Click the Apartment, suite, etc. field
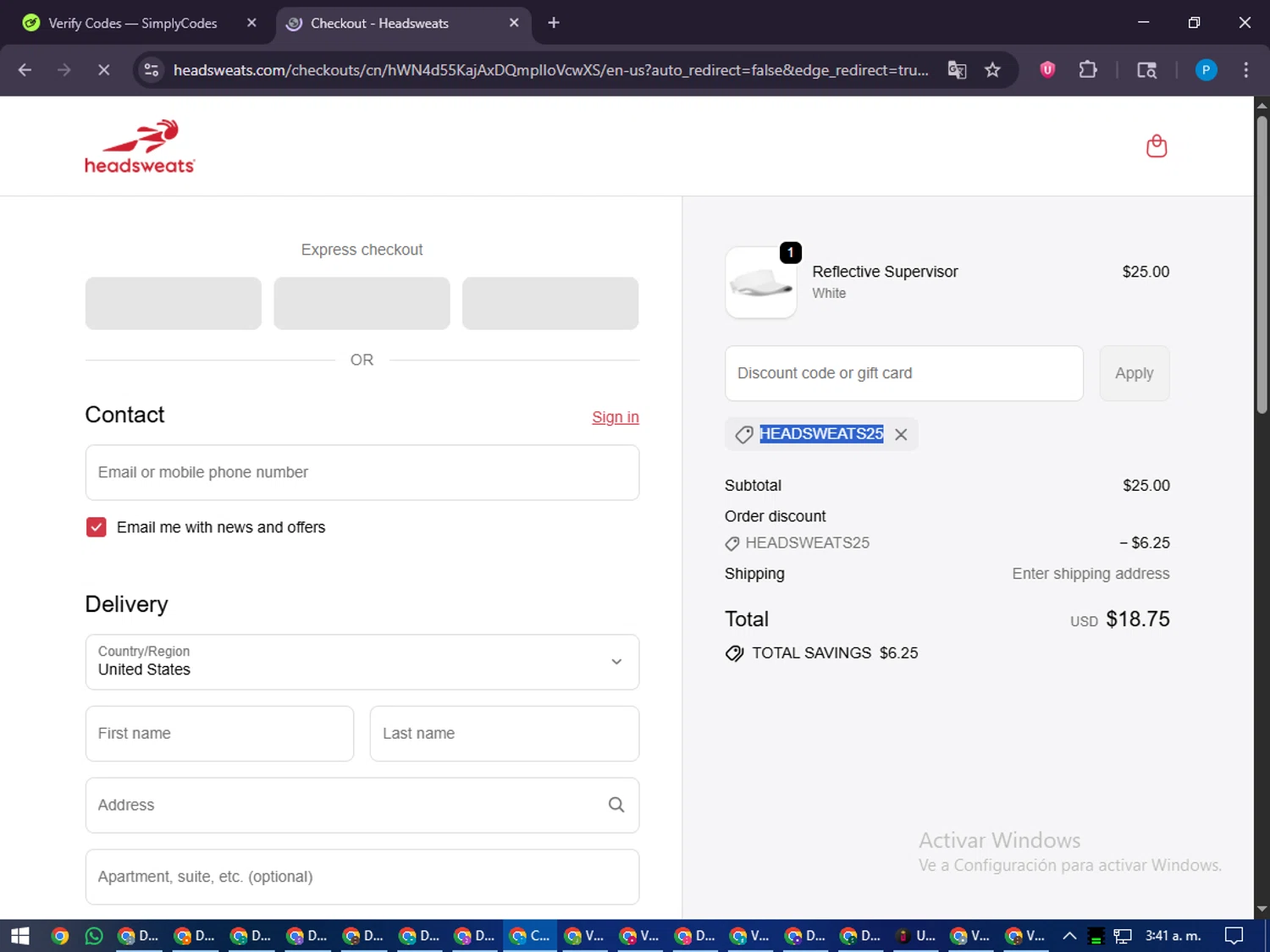The width and height of the screenshot is (1270, 952). point(362,877)
